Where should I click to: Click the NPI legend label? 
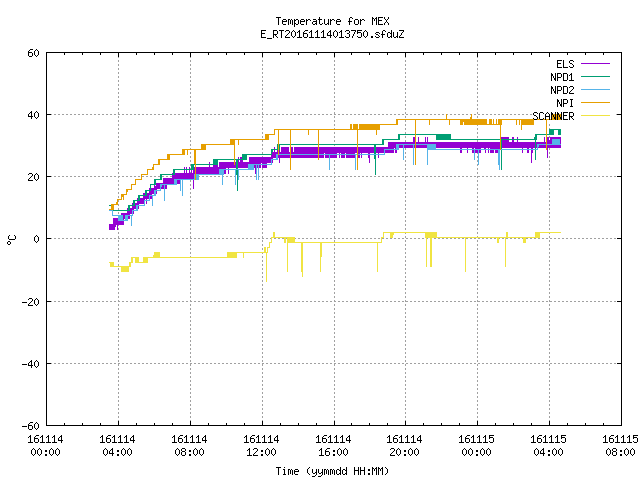coord(565,103)
